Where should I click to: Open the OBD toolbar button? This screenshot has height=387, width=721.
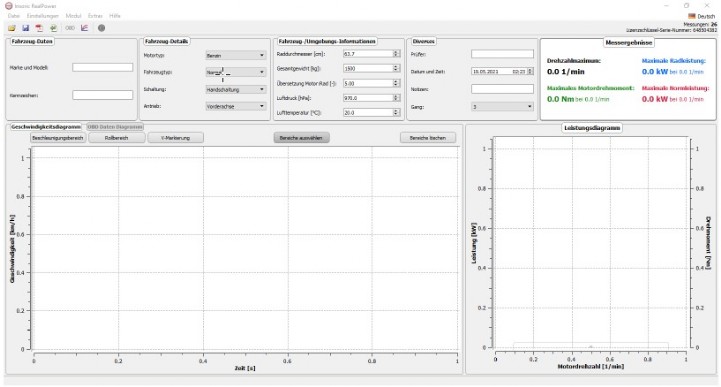70,28
